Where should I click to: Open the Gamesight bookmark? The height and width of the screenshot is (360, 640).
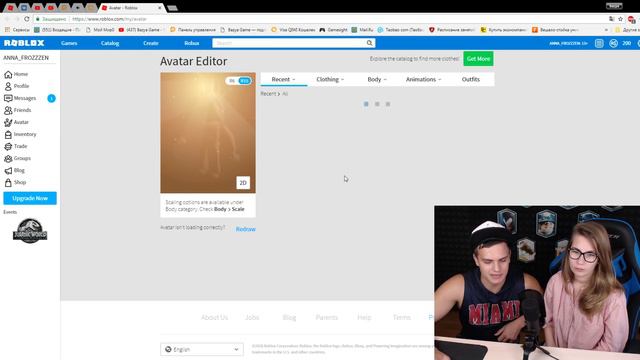[x=333, y=30]
